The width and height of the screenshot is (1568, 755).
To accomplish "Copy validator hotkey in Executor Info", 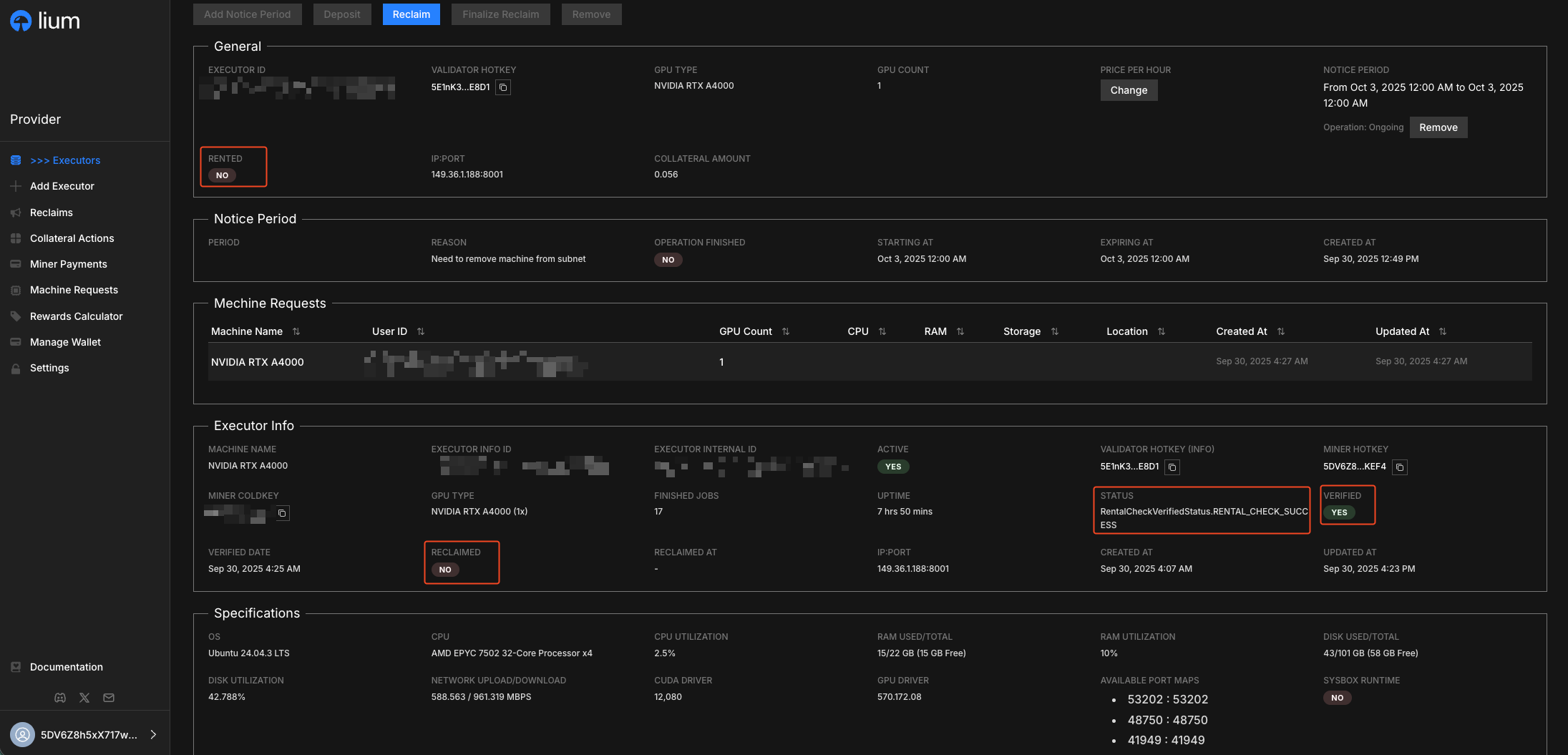I will [1172, 467].
